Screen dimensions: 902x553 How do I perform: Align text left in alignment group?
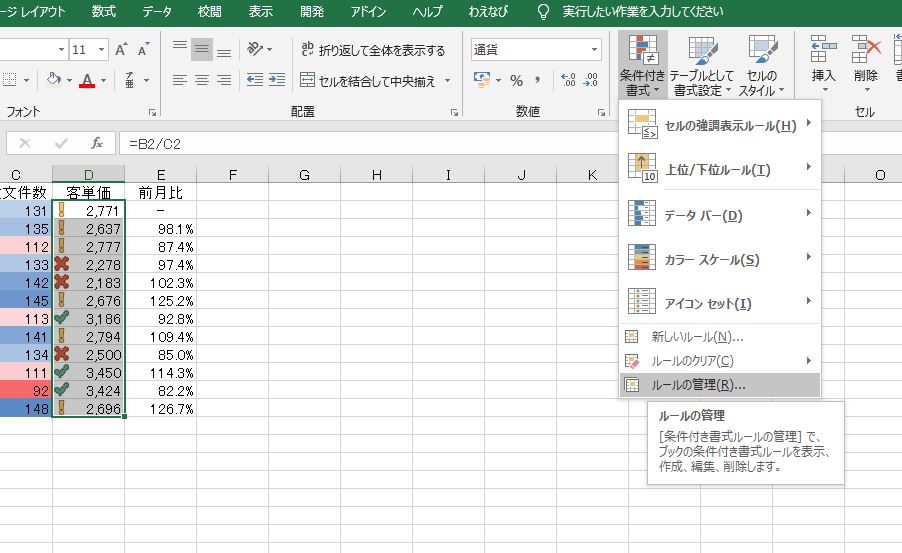179,80
